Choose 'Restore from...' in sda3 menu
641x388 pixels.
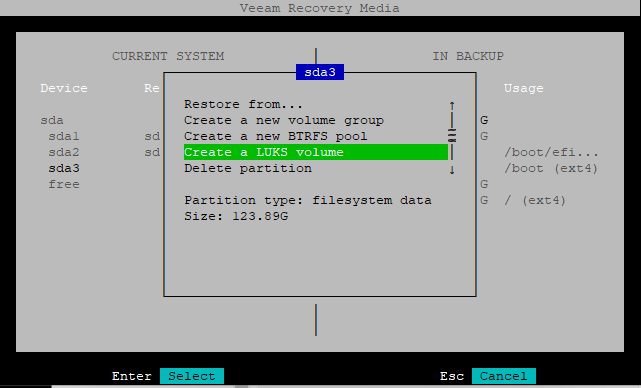243,104
